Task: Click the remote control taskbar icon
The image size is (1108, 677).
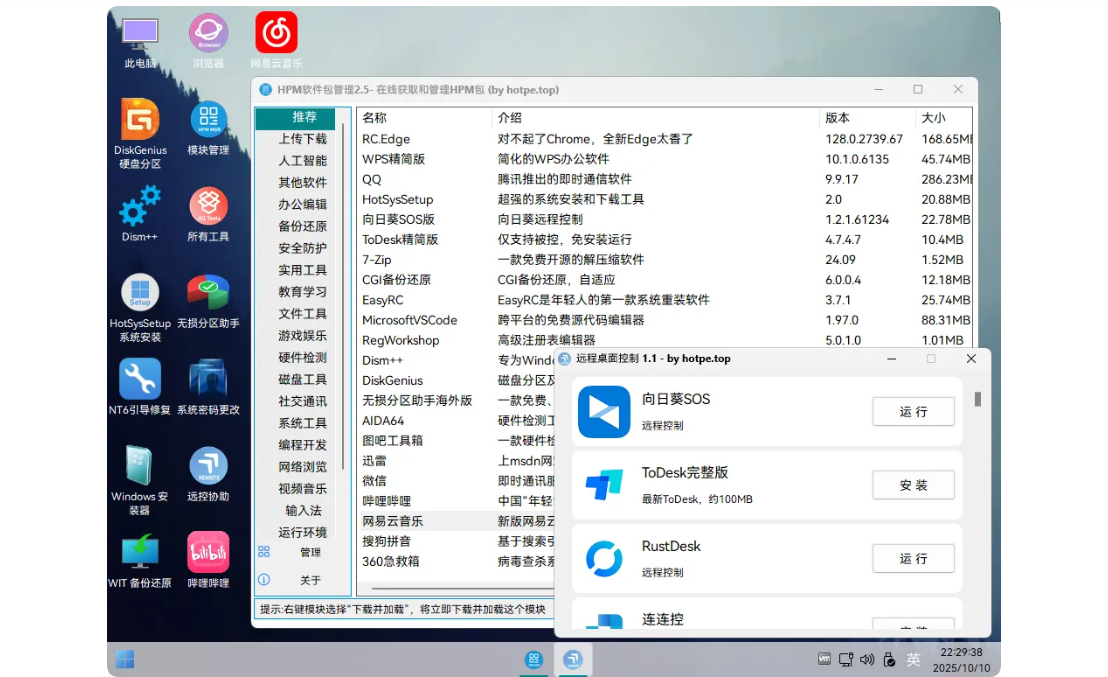Action: click(573, 659)
